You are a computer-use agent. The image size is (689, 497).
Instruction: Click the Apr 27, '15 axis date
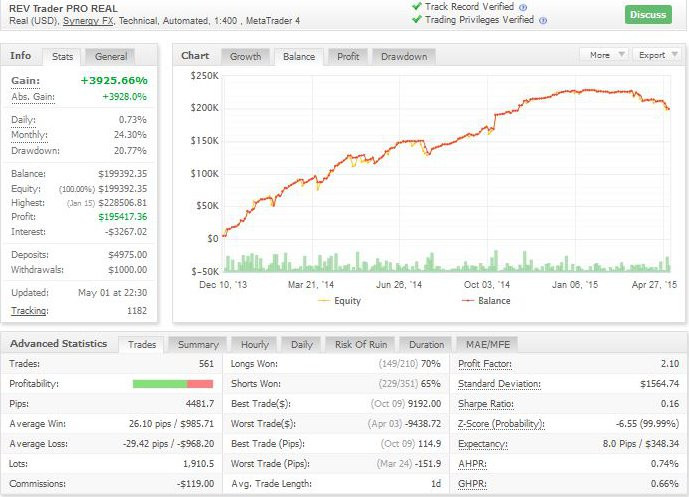coord(654,285)
